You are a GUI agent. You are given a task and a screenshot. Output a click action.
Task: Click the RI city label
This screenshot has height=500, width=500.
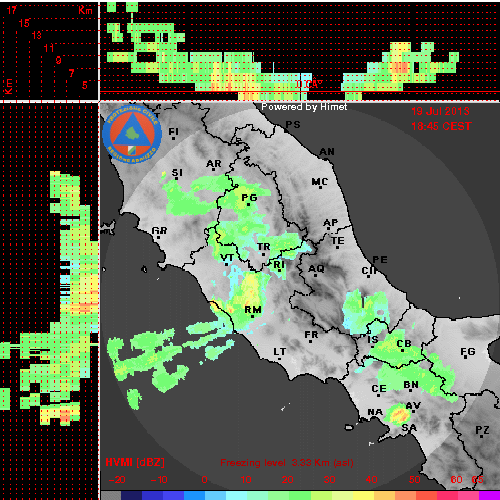[x=279, y=265]
